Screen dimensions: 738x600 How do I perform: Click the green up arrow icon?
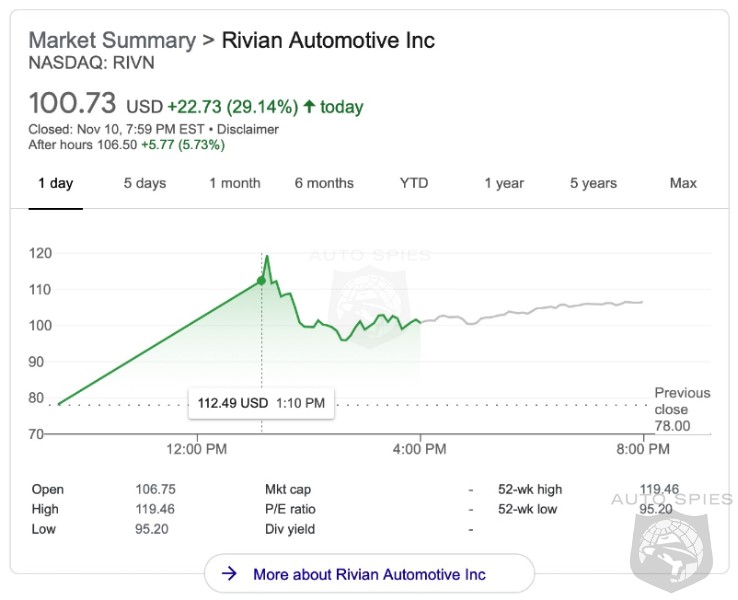(309, 107)
